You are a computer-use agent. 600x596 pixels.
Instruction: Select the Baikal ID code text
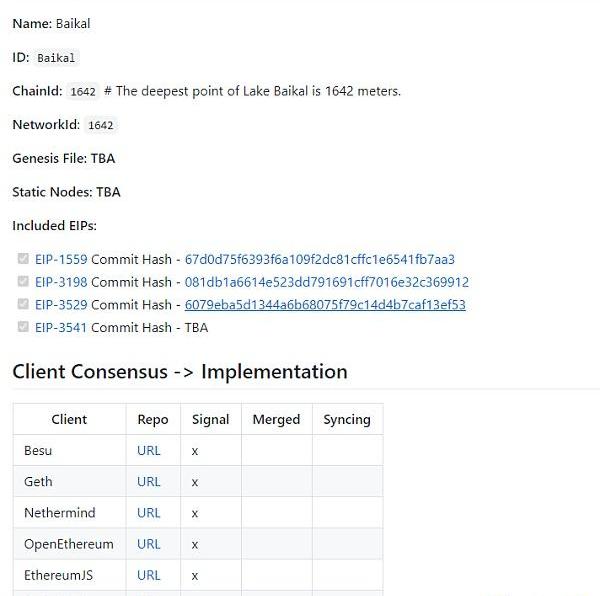pos(56,58)
